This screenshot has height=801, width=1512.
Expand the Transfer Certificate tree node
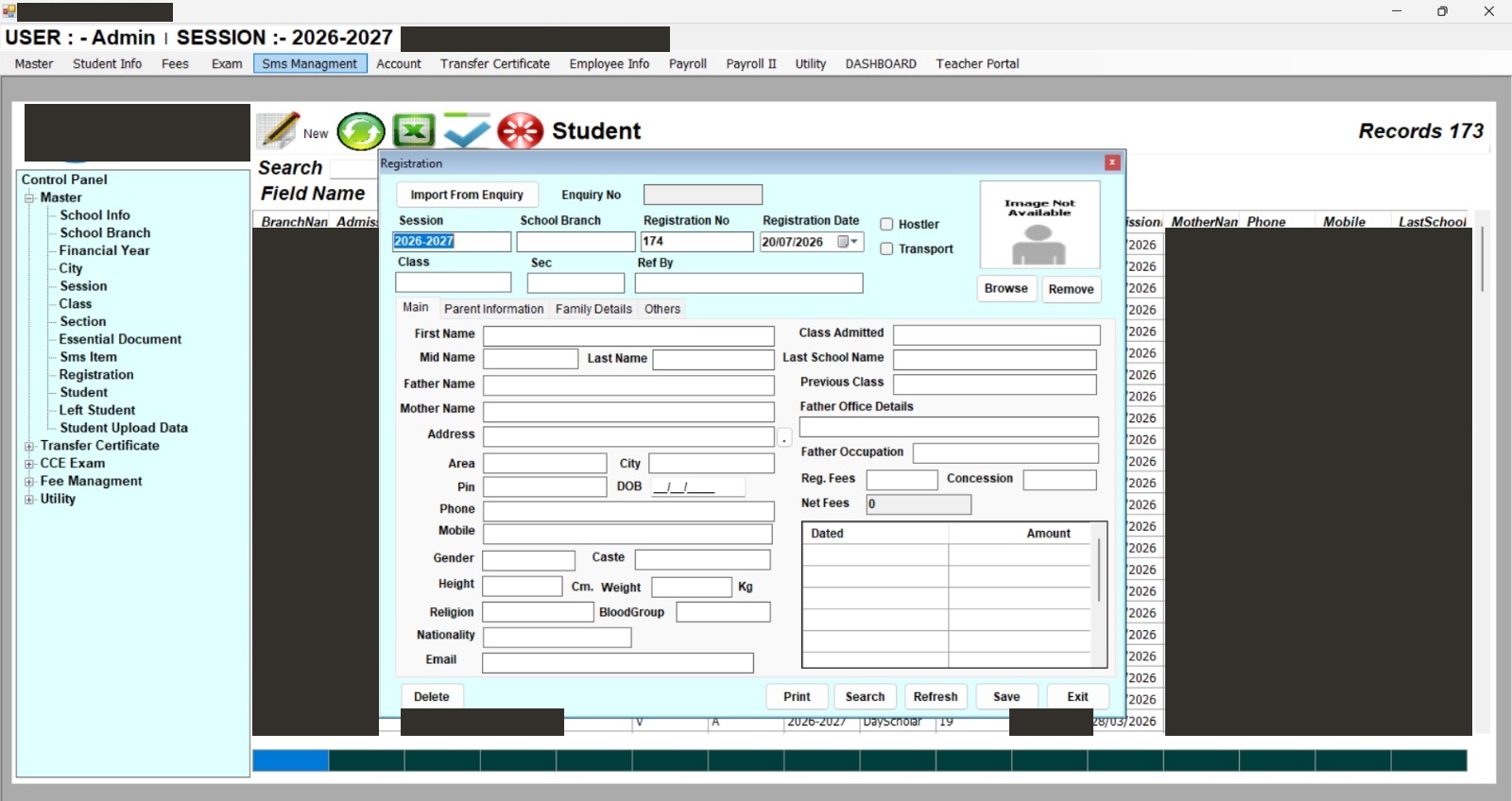(x=29, y=446)
